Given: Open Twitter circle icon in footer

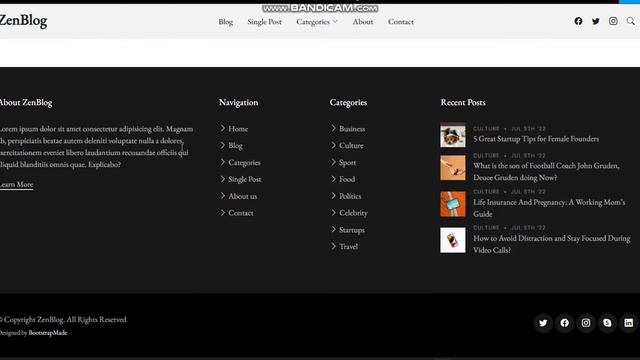Looking at the screenshot, I should coord(543,323).
